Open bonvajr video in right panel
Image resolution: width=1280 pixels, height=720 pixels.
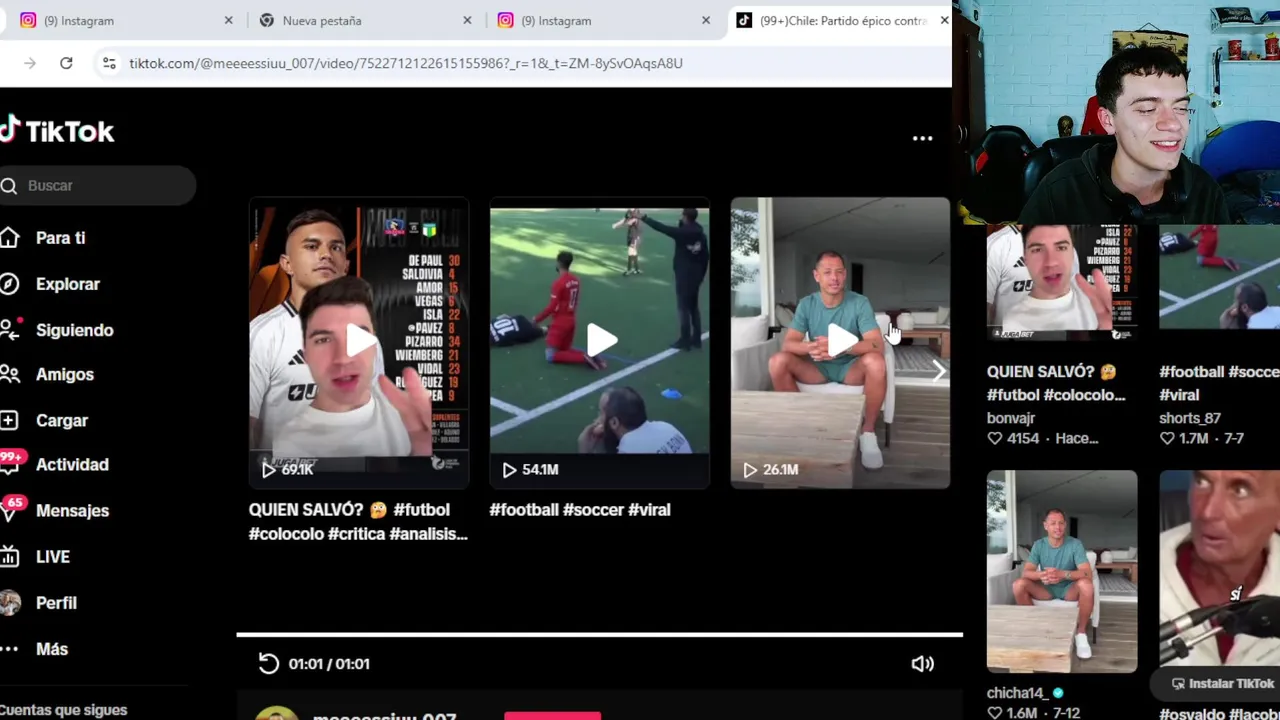click(1062, 284)
